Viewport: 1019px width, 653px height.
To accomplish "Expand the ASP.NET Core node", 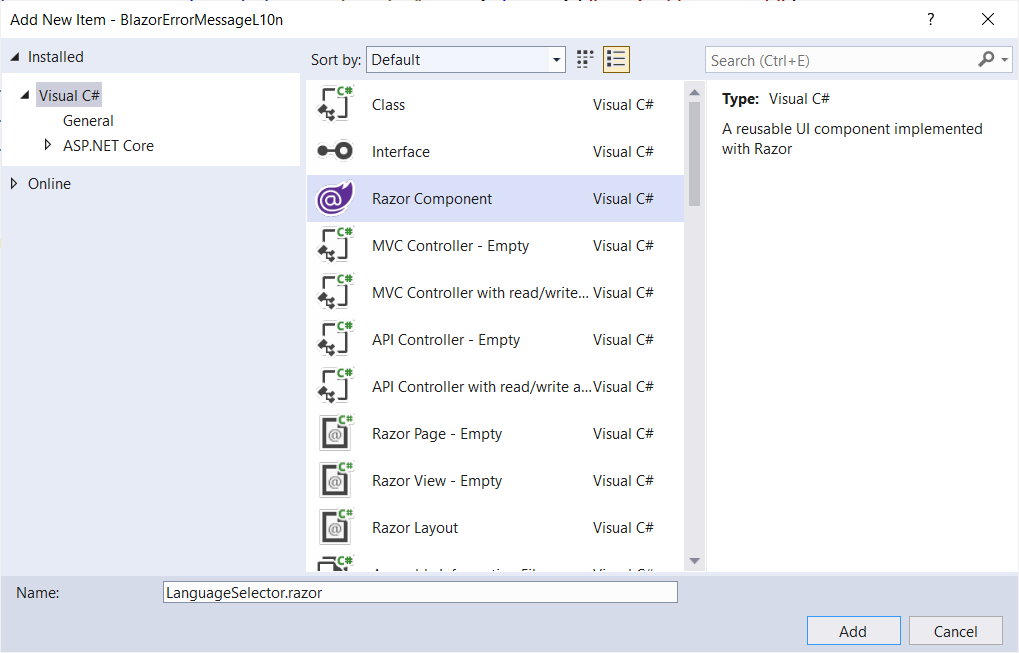I will 47,145.
